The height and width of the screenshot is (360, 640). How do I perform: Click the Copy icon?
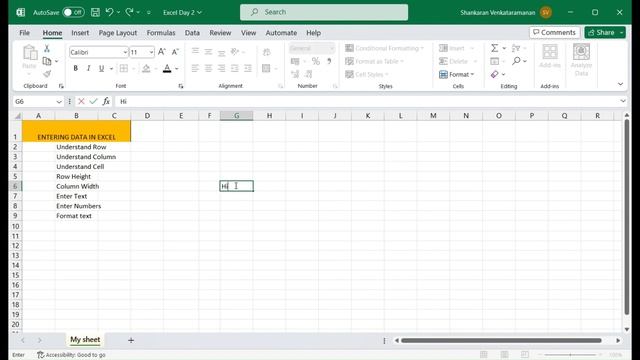tap(47, 61)
